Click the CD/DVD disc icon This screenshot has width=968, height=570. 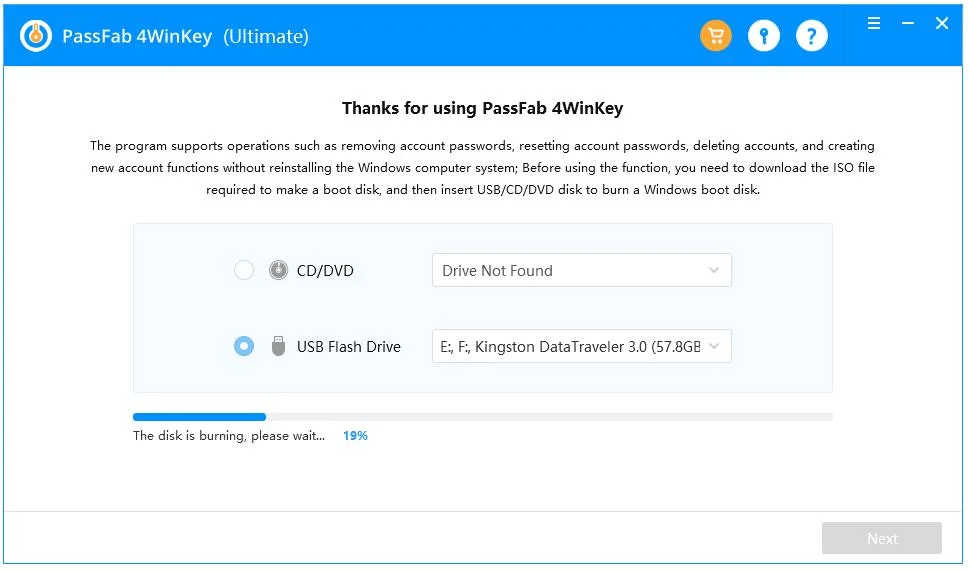278,270
